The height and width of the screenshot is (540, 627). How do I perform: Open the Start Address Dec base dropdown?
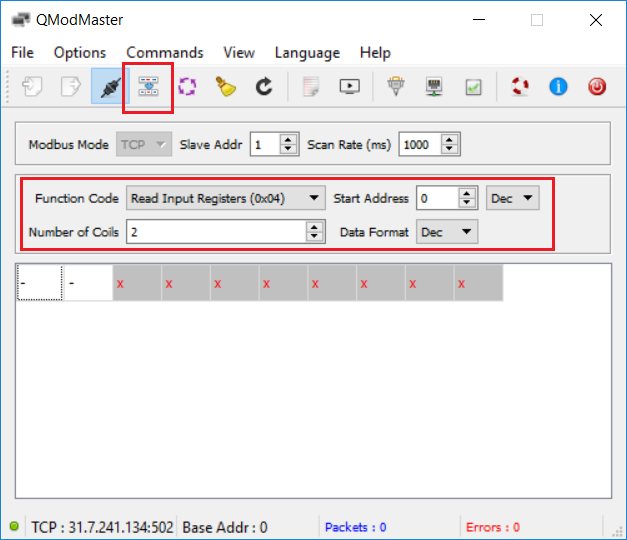click(x=513, y=198)
